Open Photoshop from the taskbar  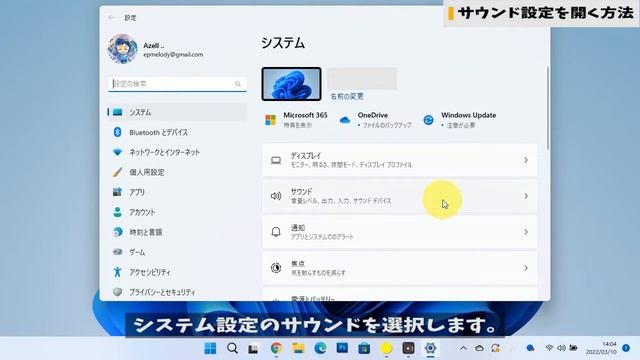click(342, 348)
